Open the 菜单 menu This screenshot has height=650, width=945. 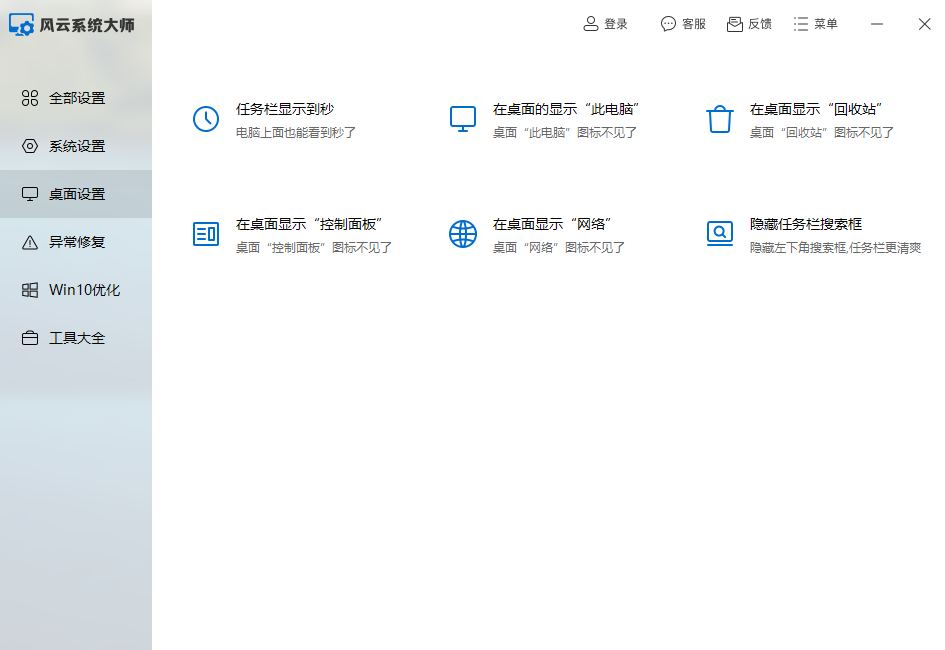coord(815,24)
